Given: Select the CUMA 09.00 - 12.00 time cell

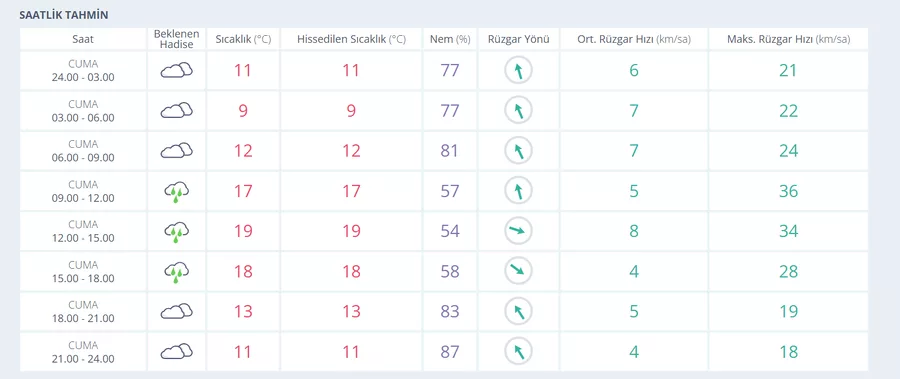Looking at the screenshot, I should click(83, 191).
